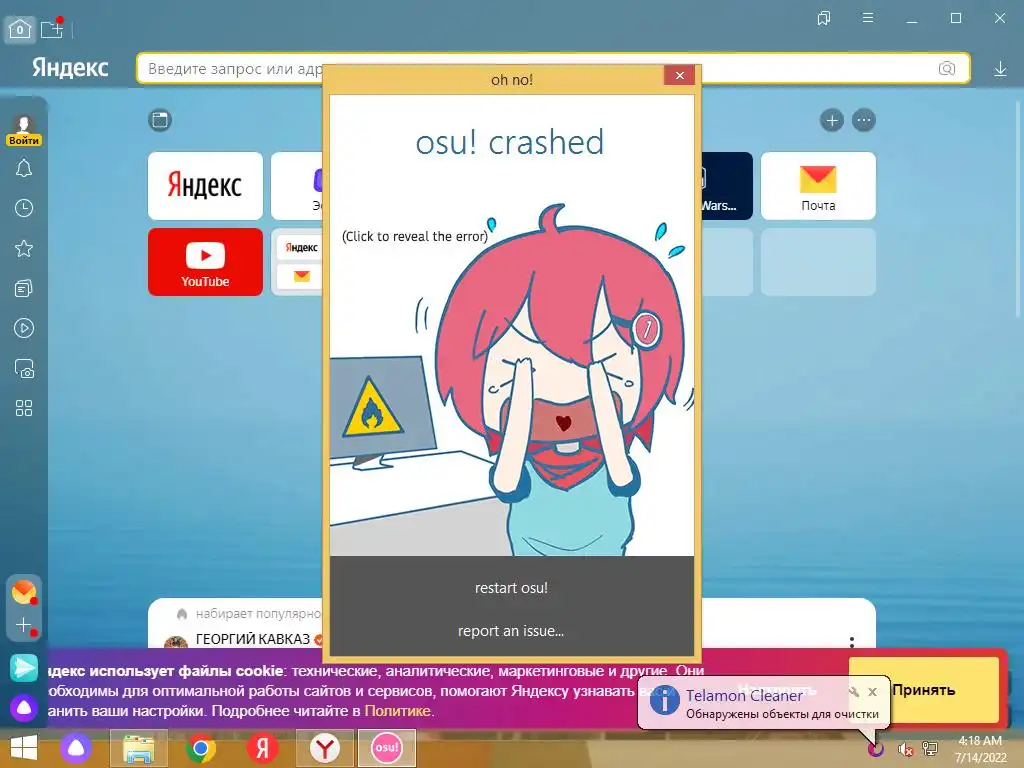
Task: Open a new tab with the plus tab icon
Action: [52, 29]
